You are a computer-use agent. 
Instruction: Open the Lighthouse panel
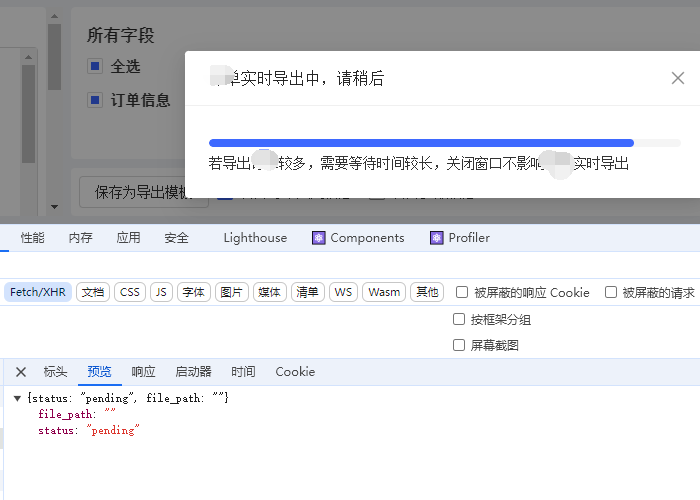255,238
